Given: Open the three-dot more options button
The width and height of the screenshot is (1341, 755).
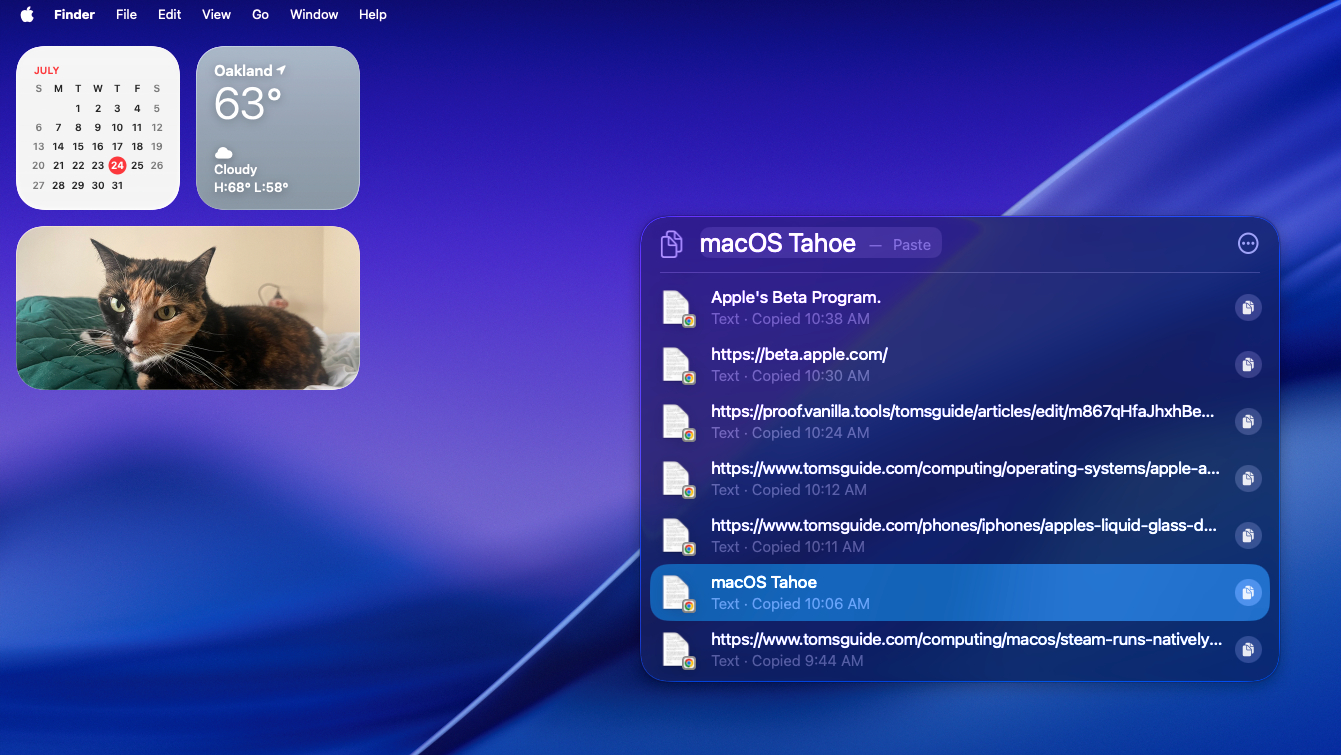Looking at the screenshot, I should pos(1247,244).
